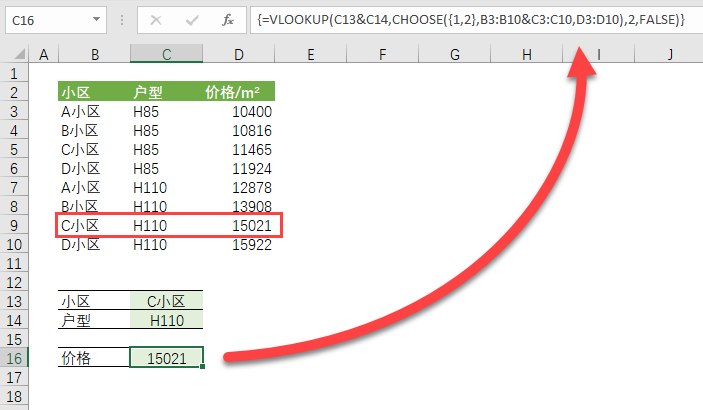This screenshot has height=410, width=703.
Task: Click cell C小区 in row 5
Action: point(94,149)
